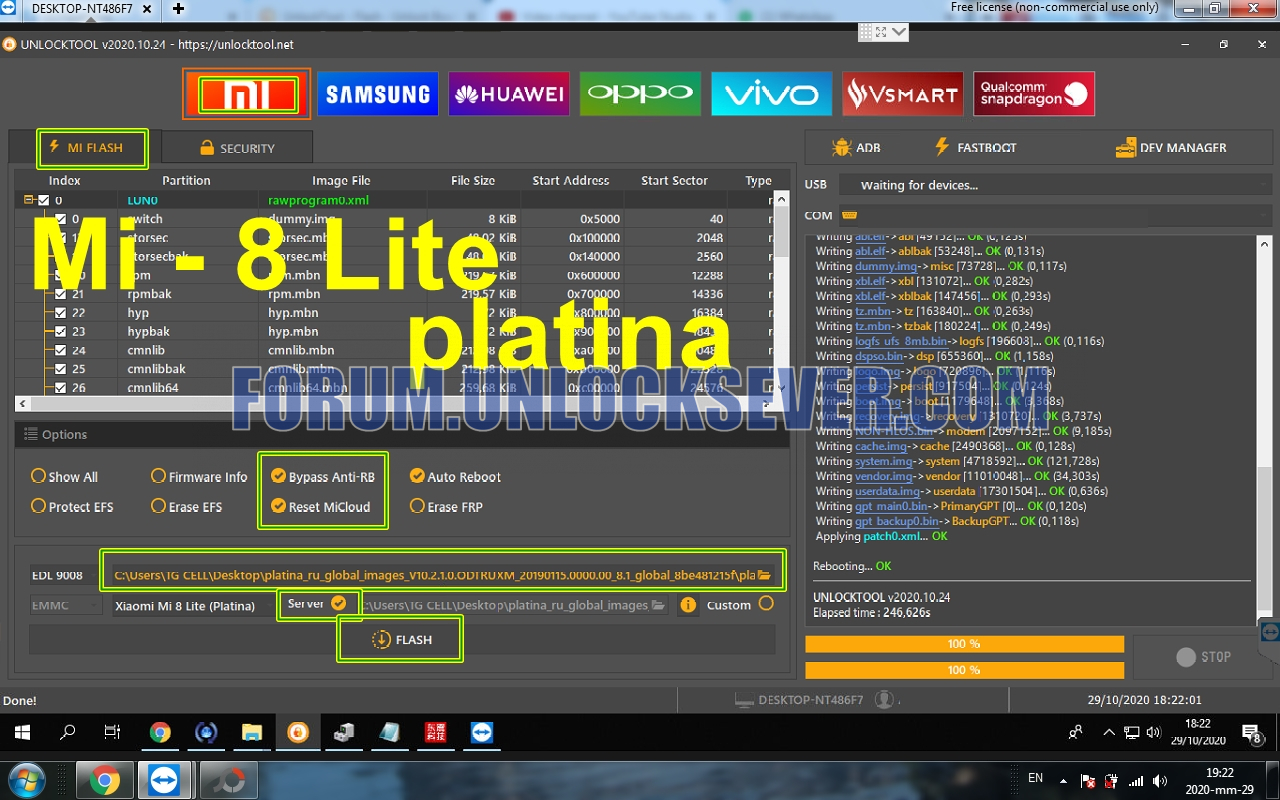
Task: Open UnlockTool icon in the taskbar
Action: point(298,733)
